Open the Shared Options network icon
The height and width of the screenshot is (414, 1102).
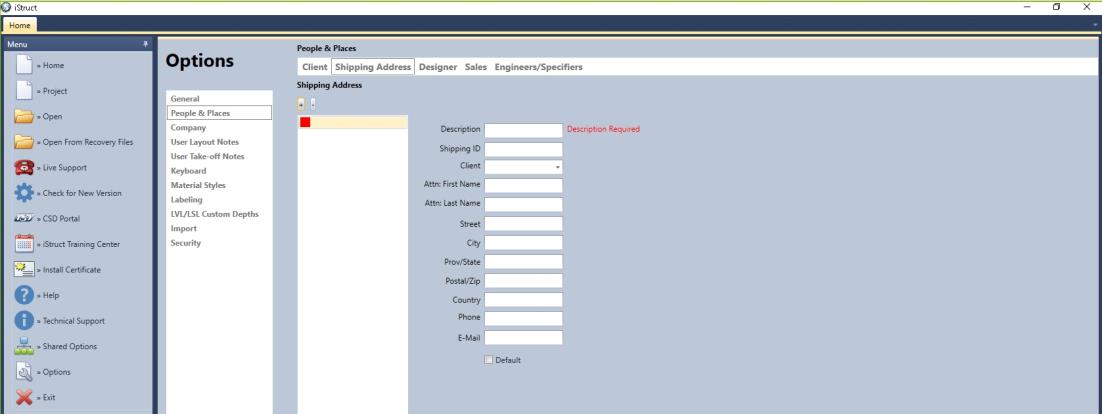coord(24,346)
